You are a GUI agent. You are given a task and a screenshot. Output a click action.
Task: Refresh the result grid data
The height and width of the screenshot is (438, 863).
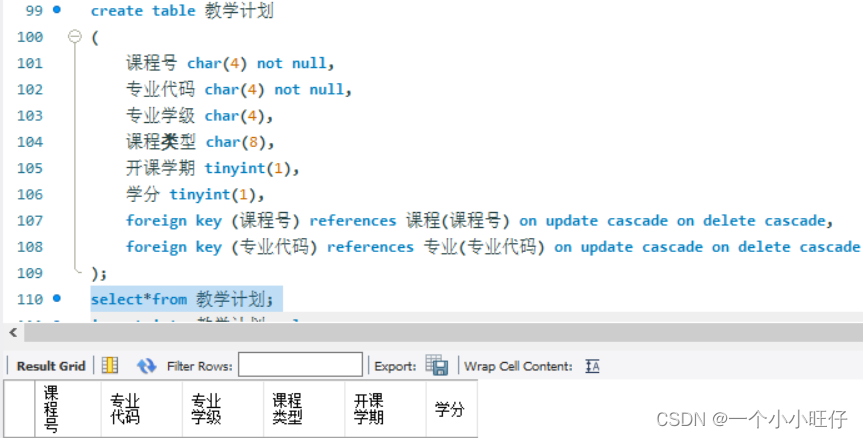[146, 366]
